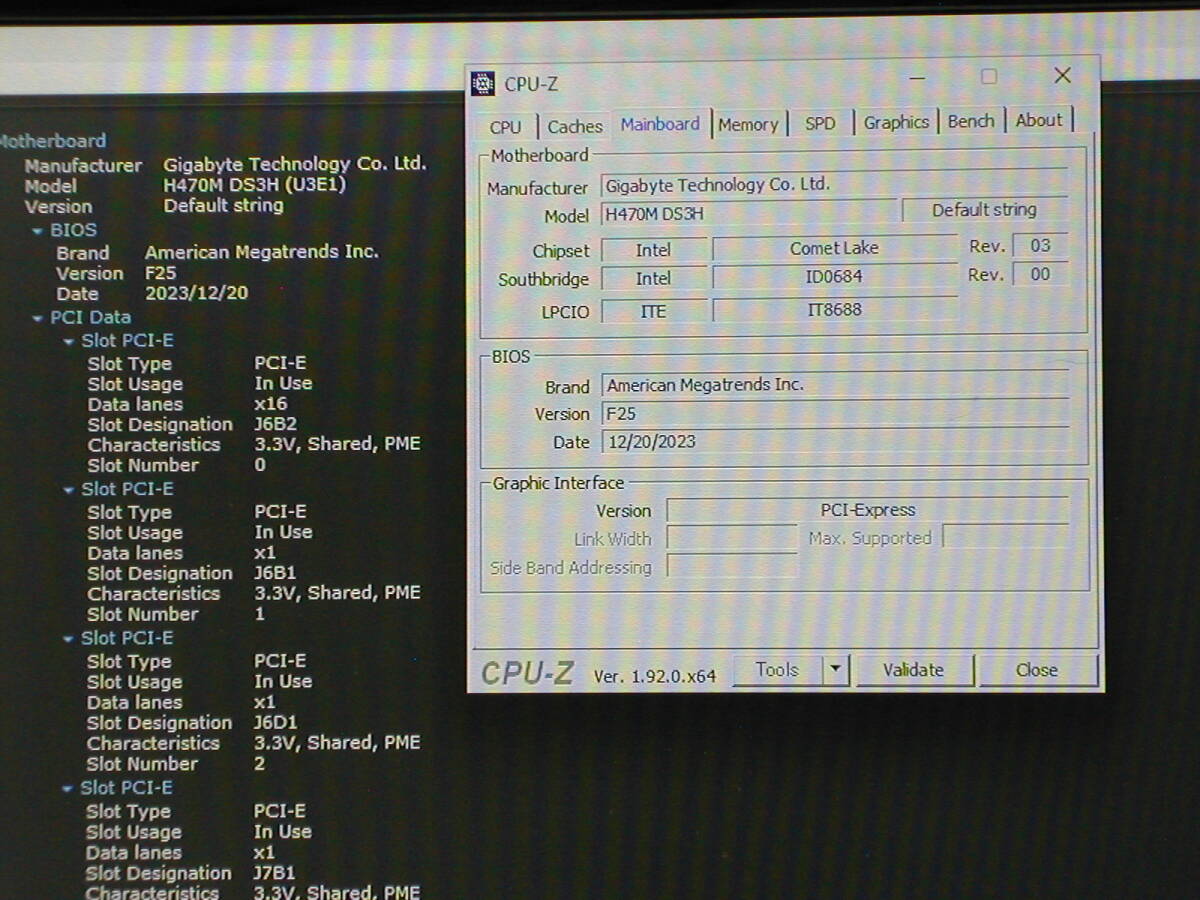Click 'F25' version in background window

tap(161, 273)
